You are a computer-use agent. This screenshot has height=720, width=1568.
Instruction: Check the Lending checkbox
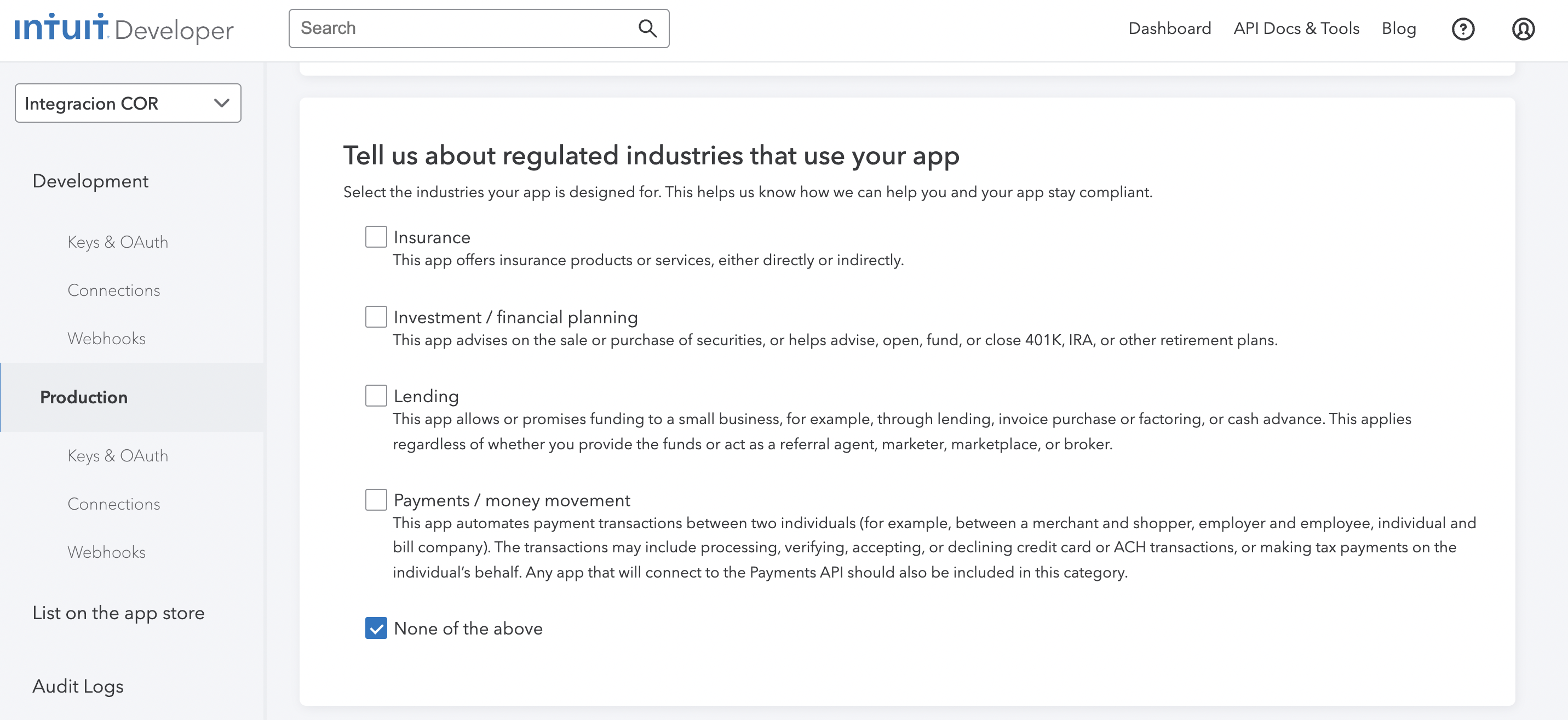tap(376, 395)
